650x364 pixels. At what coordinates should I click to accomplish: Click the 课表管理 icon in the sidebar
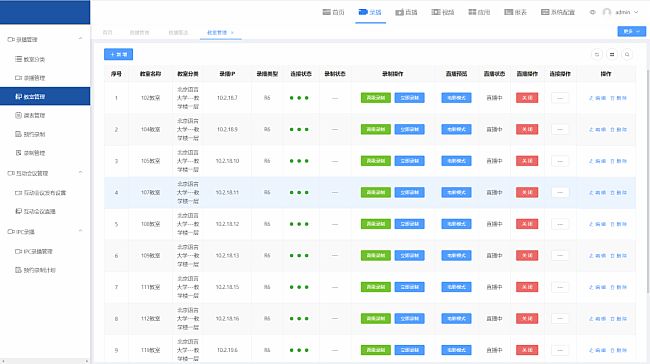click(18, 115)
